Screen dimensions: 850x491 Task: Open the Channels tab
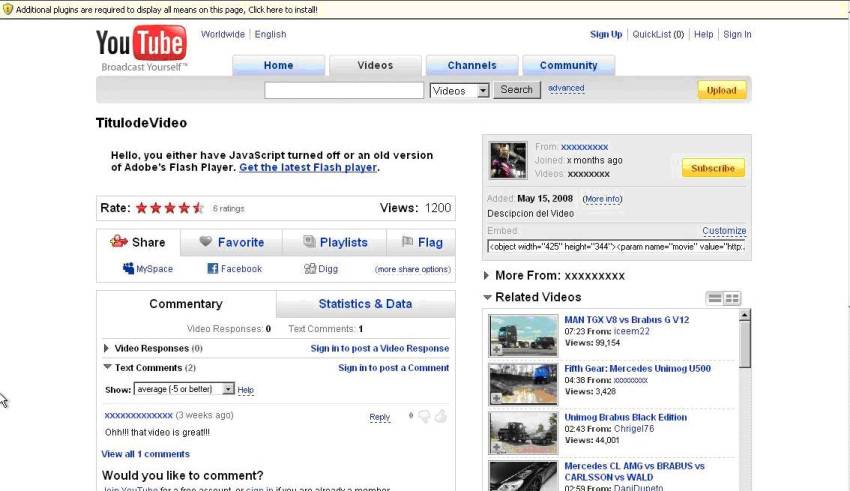tap(472, 65)
